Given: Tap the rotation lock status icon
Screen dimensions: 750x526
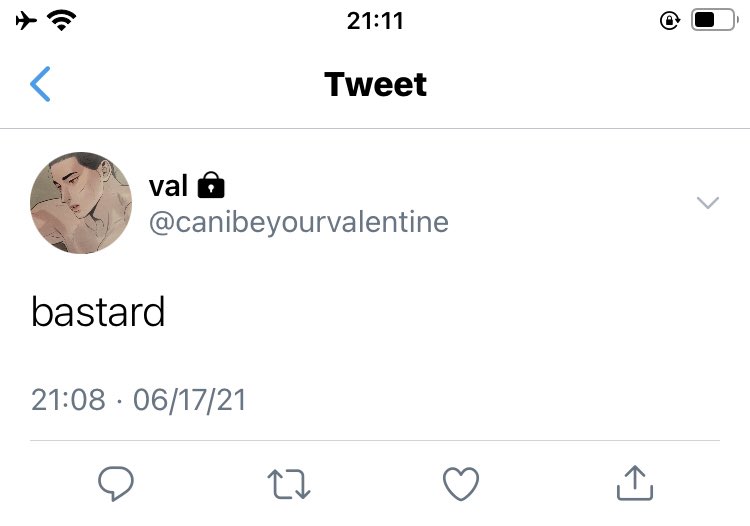Looking at the screenshot, I should click(x=670, y=21).
